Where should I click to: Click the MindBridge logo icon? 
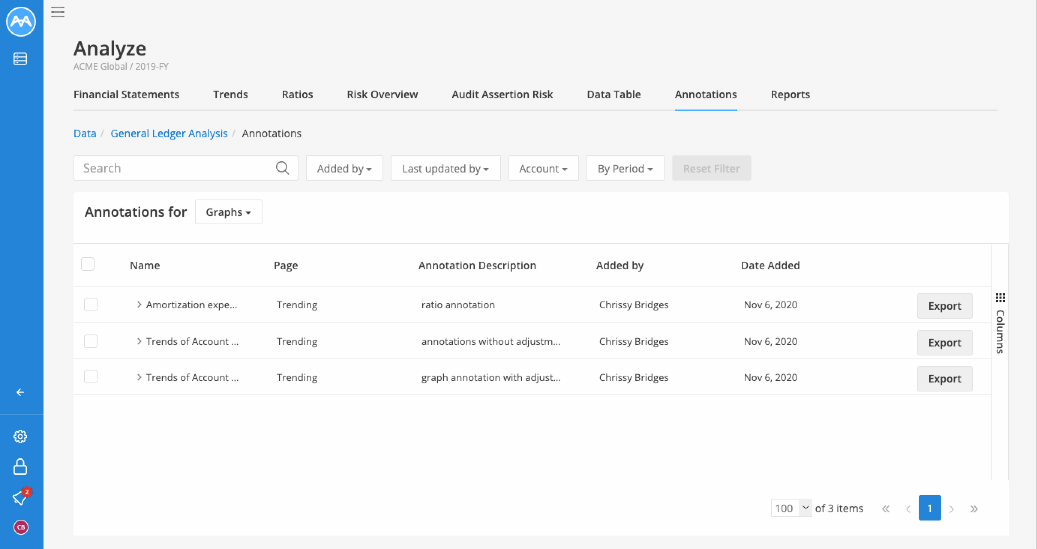click(x=21, y=21)
